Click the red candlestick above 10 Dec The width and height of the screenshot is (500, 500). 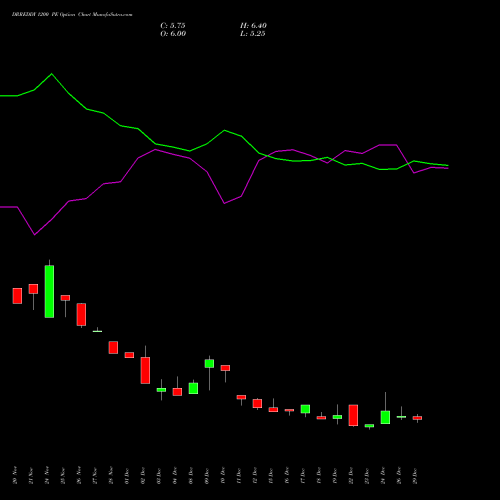[x=225, y=368]
